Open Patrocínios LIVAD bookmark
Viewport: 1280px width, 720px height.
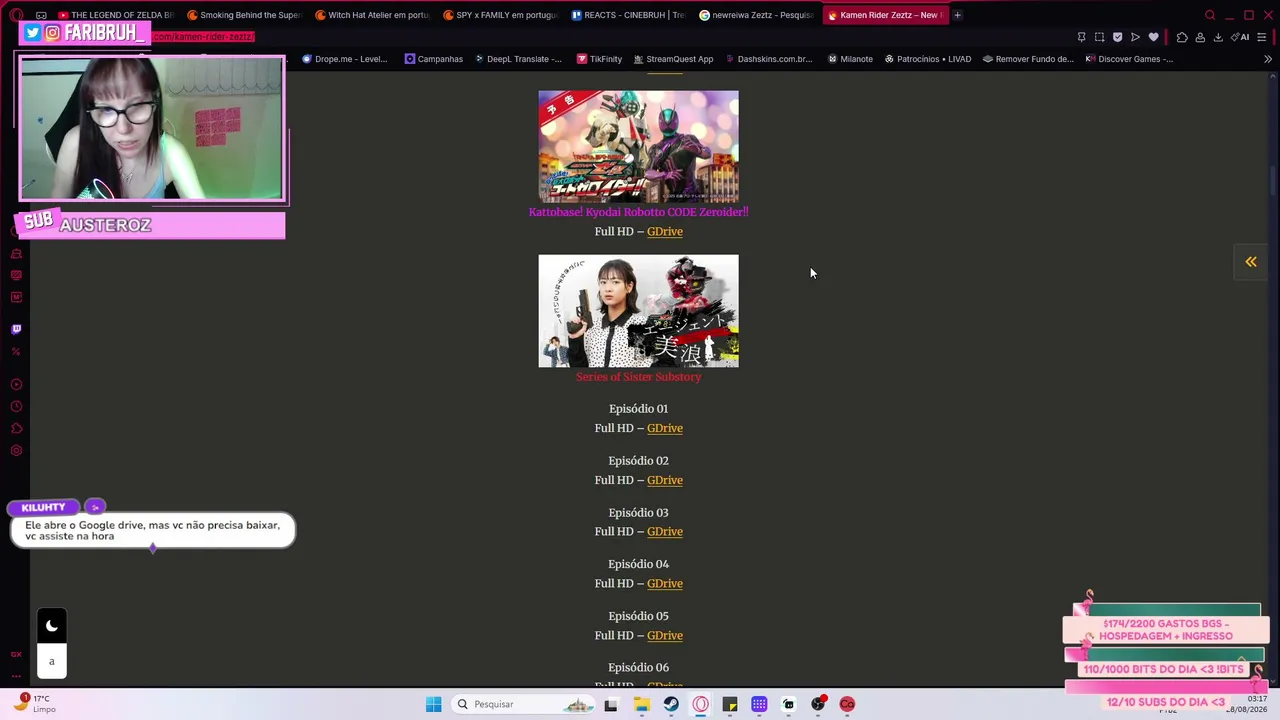point(927,59)
